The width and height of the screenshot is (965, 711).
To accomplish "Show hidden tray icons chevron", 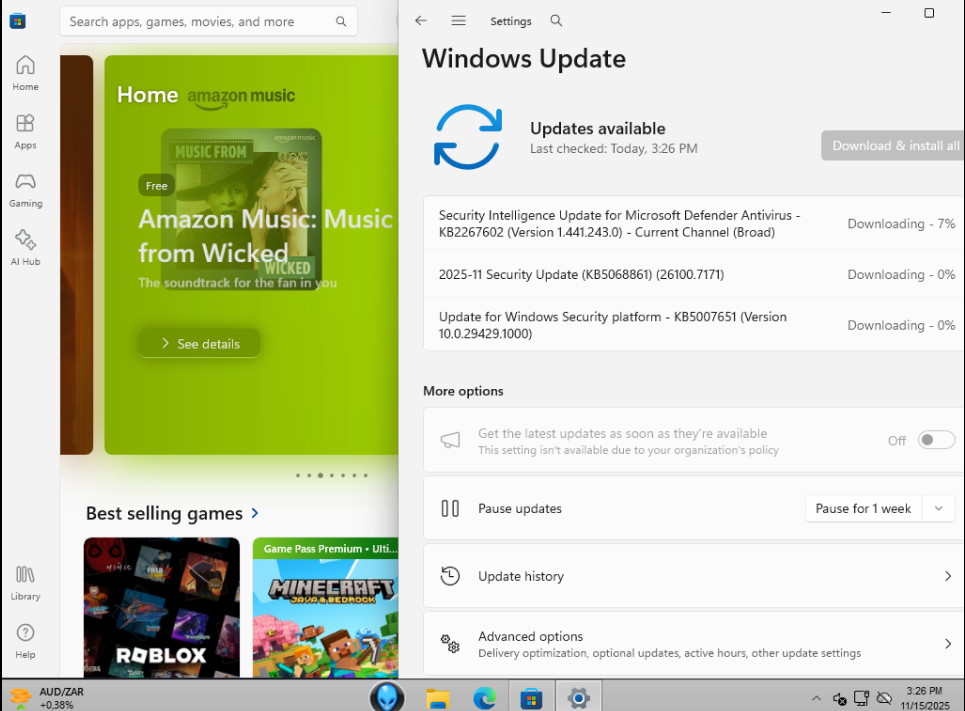I will pyautogui.click(x=816, y=698).
